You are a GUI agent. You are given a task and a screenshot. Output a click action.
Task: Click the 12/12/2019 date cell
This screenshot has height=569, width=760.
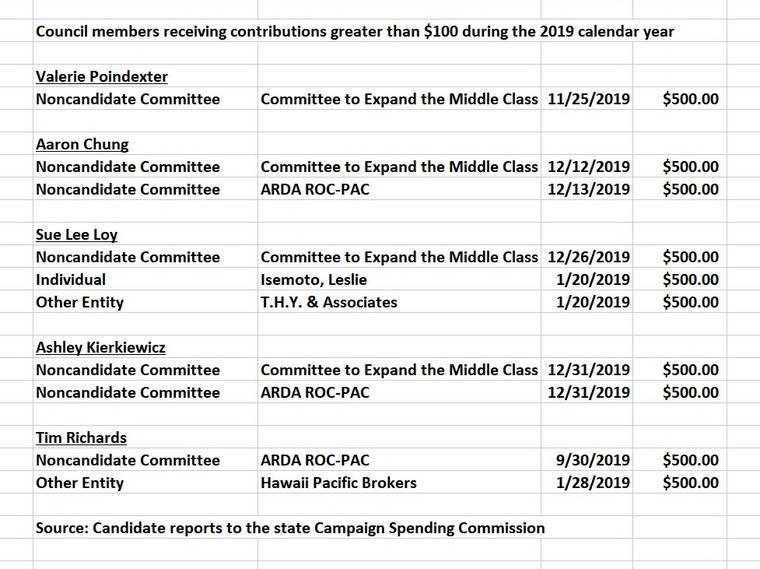pos(589,166)
